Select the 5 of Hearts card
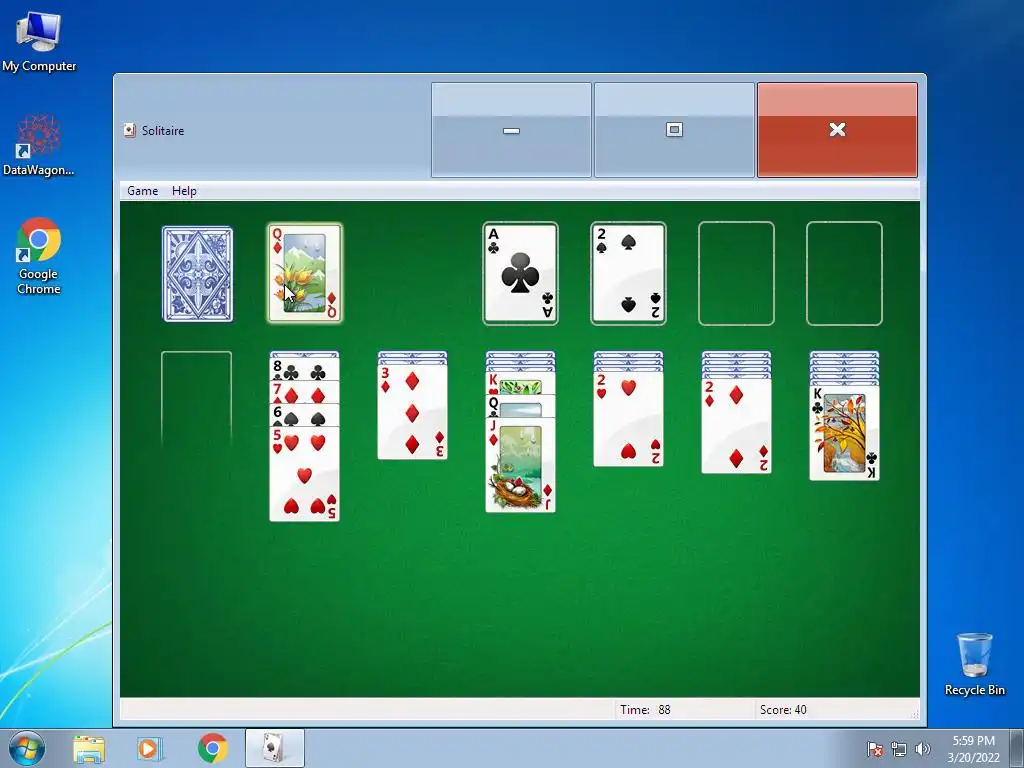The width and height of the screenshot is (1024, 768). coord(304,474)
